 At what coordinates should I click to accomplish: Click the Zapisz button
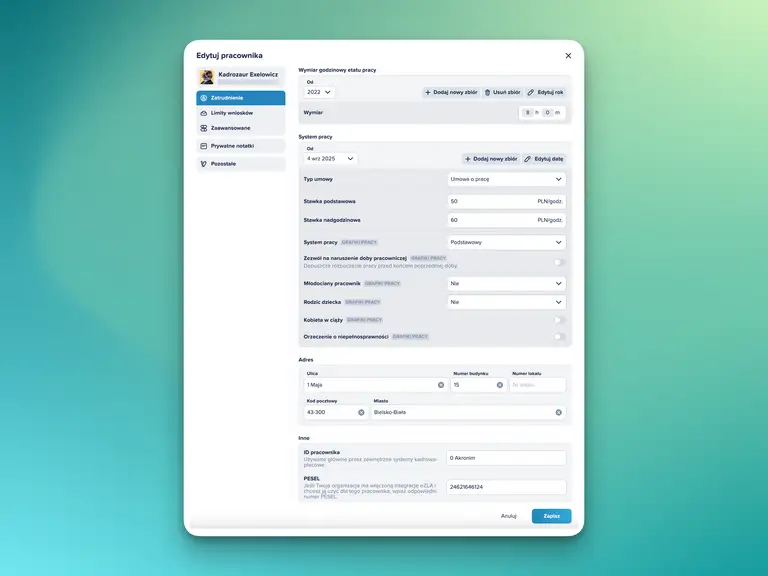point(551,516)
